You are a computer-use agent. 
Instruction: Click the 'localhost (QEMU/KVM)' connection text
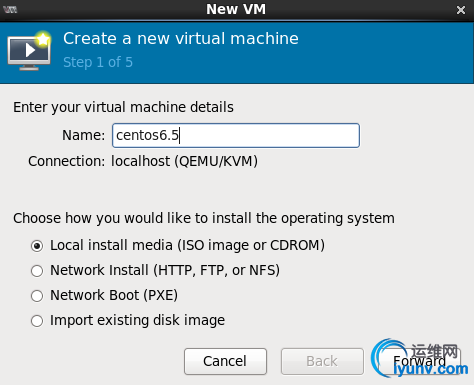(184, 161)
